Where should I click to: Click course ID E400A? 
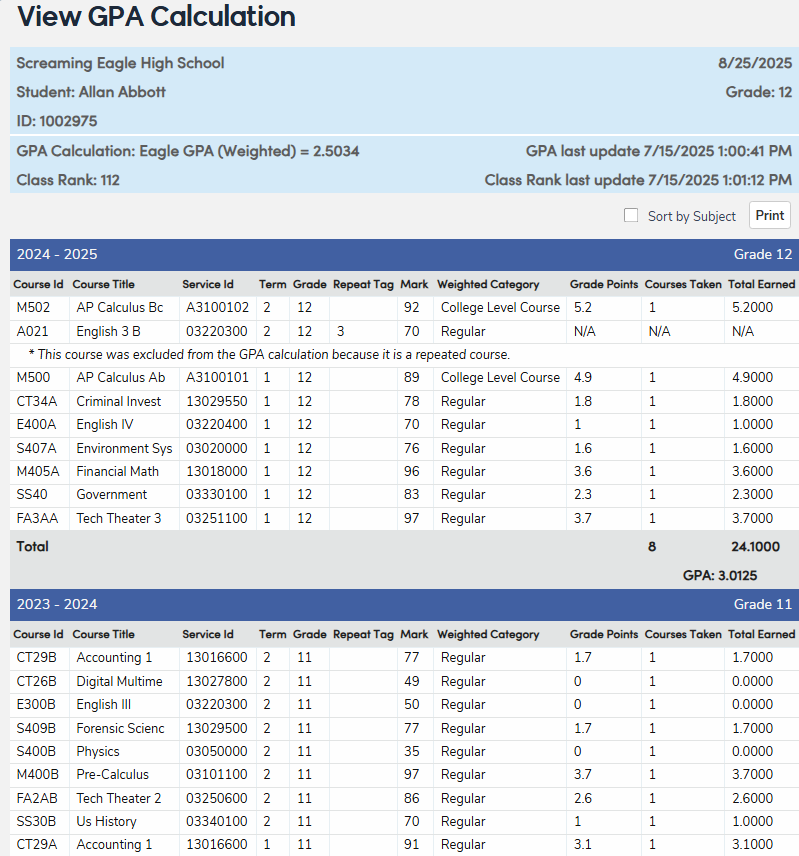coord(36,424)
